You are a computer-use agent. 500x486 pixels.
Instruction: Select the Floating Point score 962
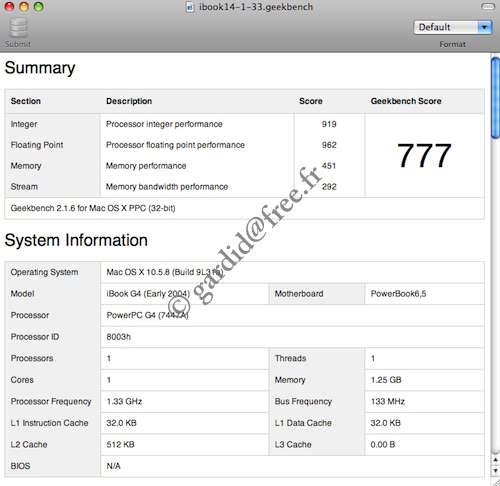point(329,145)
